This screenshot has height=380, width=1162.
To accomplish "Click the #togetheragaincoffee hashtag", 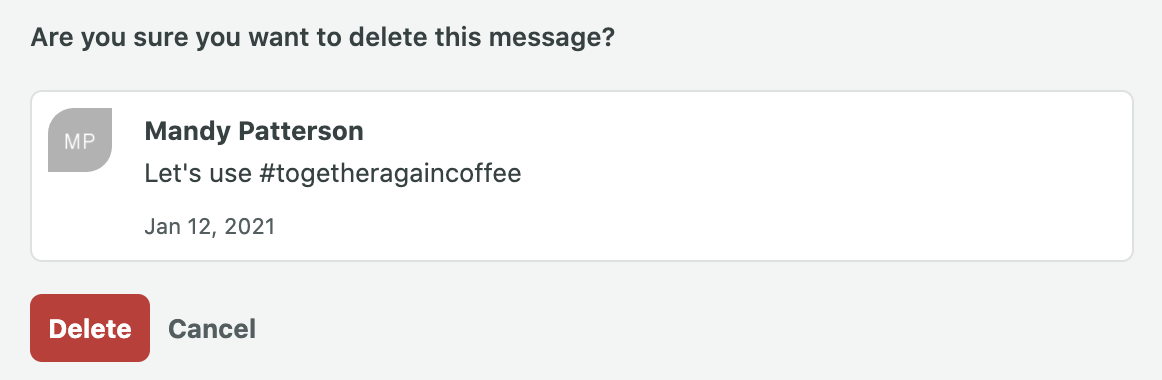I will pyautogui.click(x=391, y=174).
